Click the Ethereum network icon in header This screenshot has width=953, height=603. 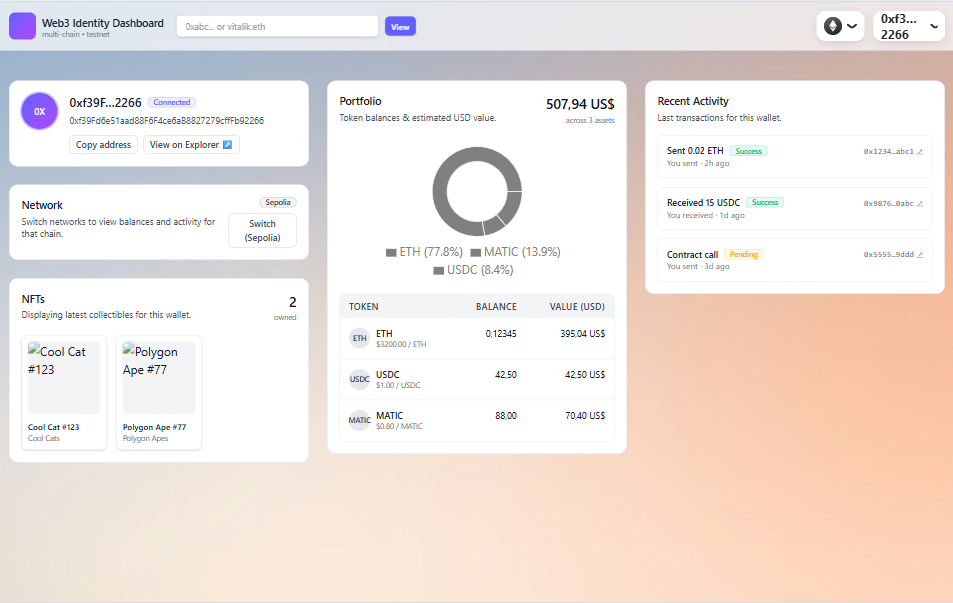(834, 25)
